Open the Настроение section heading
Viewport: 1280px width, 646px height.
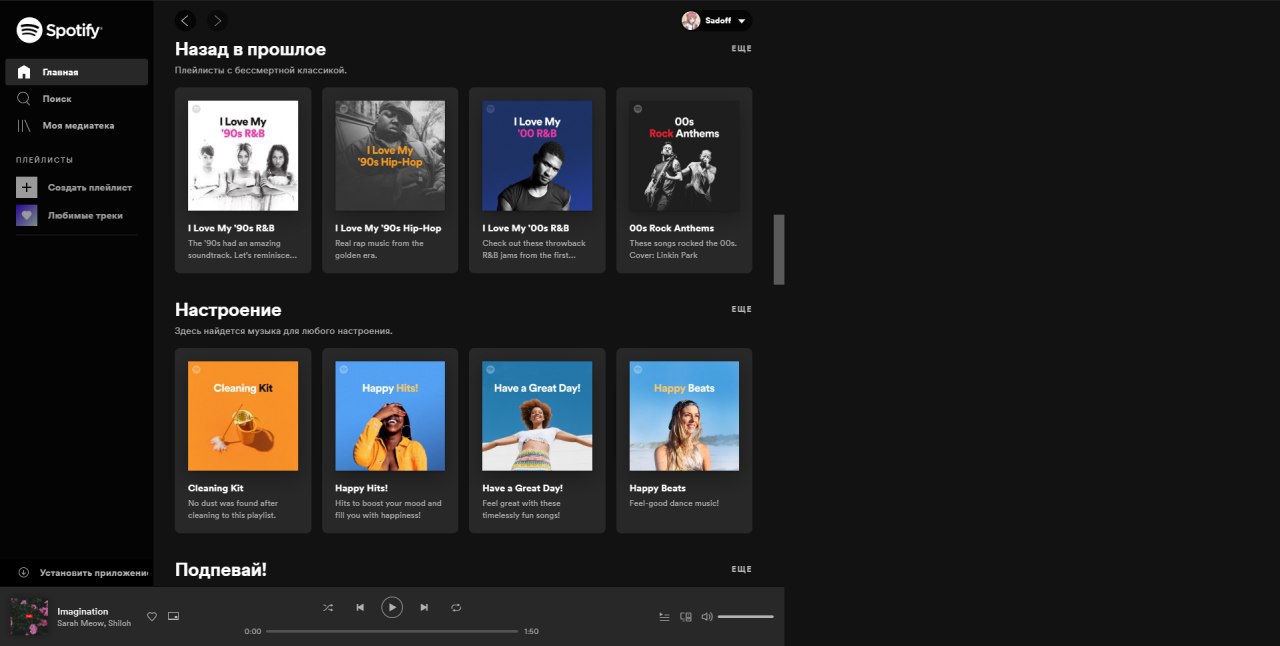click(228, 310)
